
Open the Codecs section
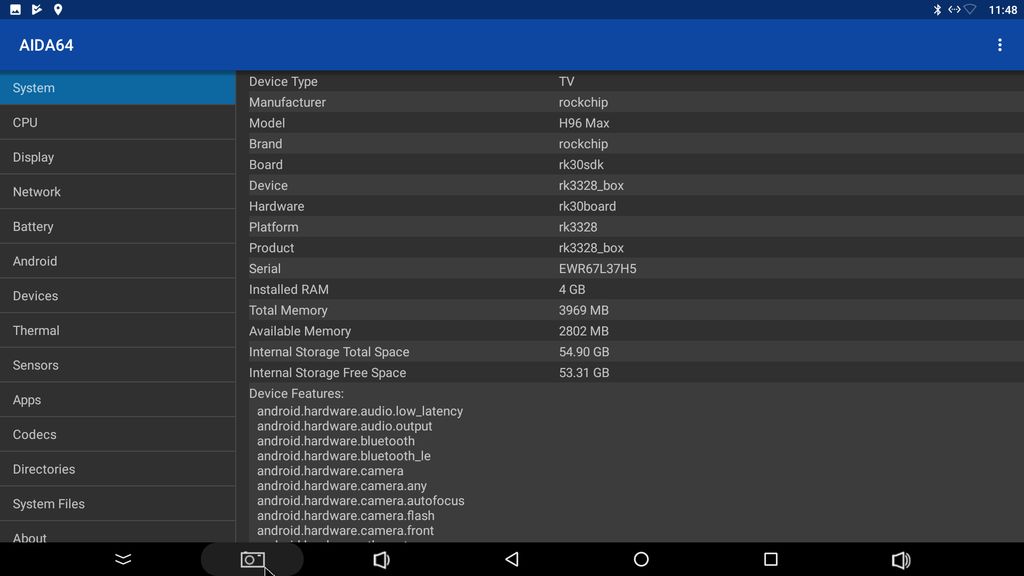pyautogui.click(x=118, y=434)
